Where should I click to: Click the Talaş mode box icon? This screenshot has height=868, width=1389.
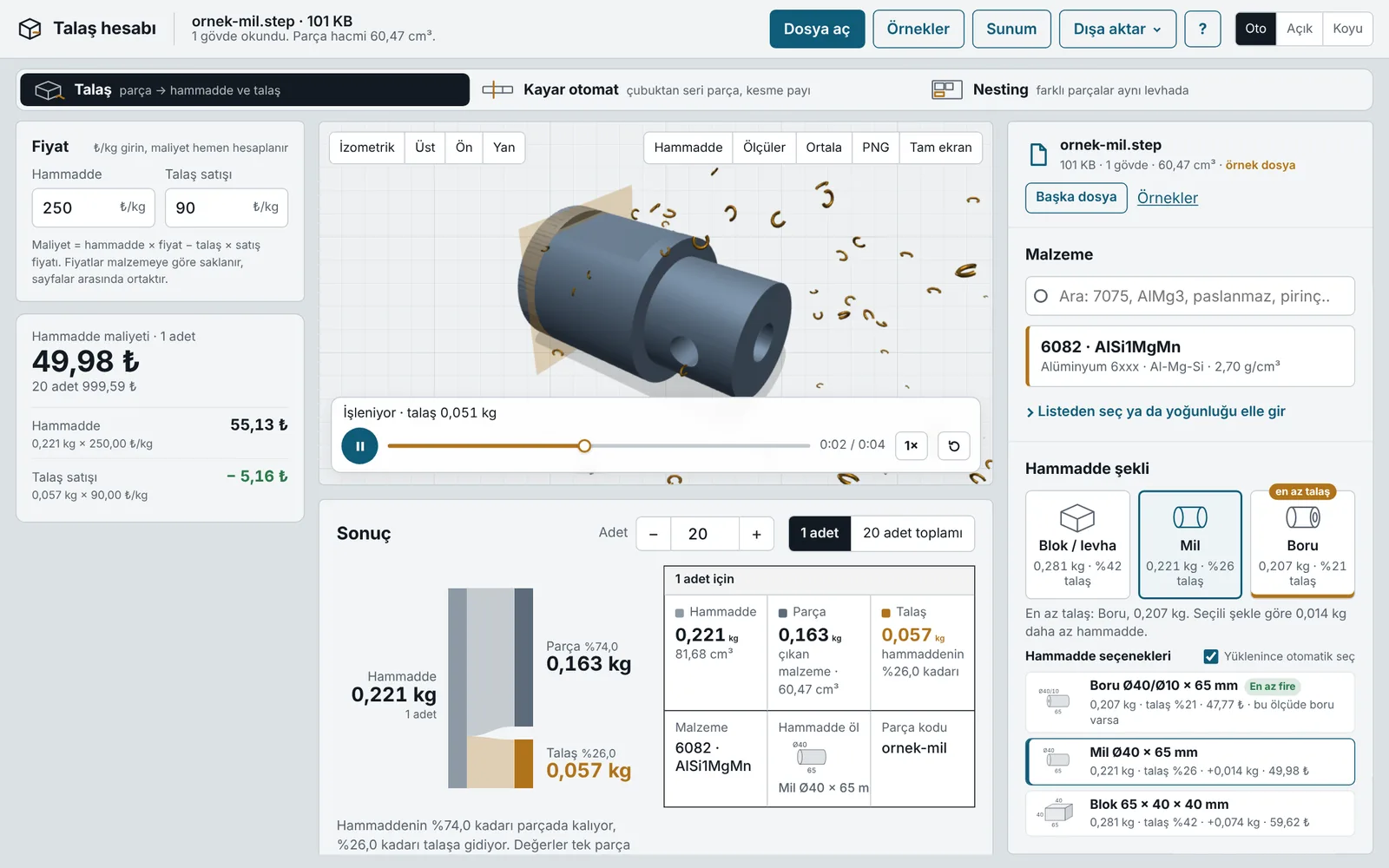[x=49, y=90]
